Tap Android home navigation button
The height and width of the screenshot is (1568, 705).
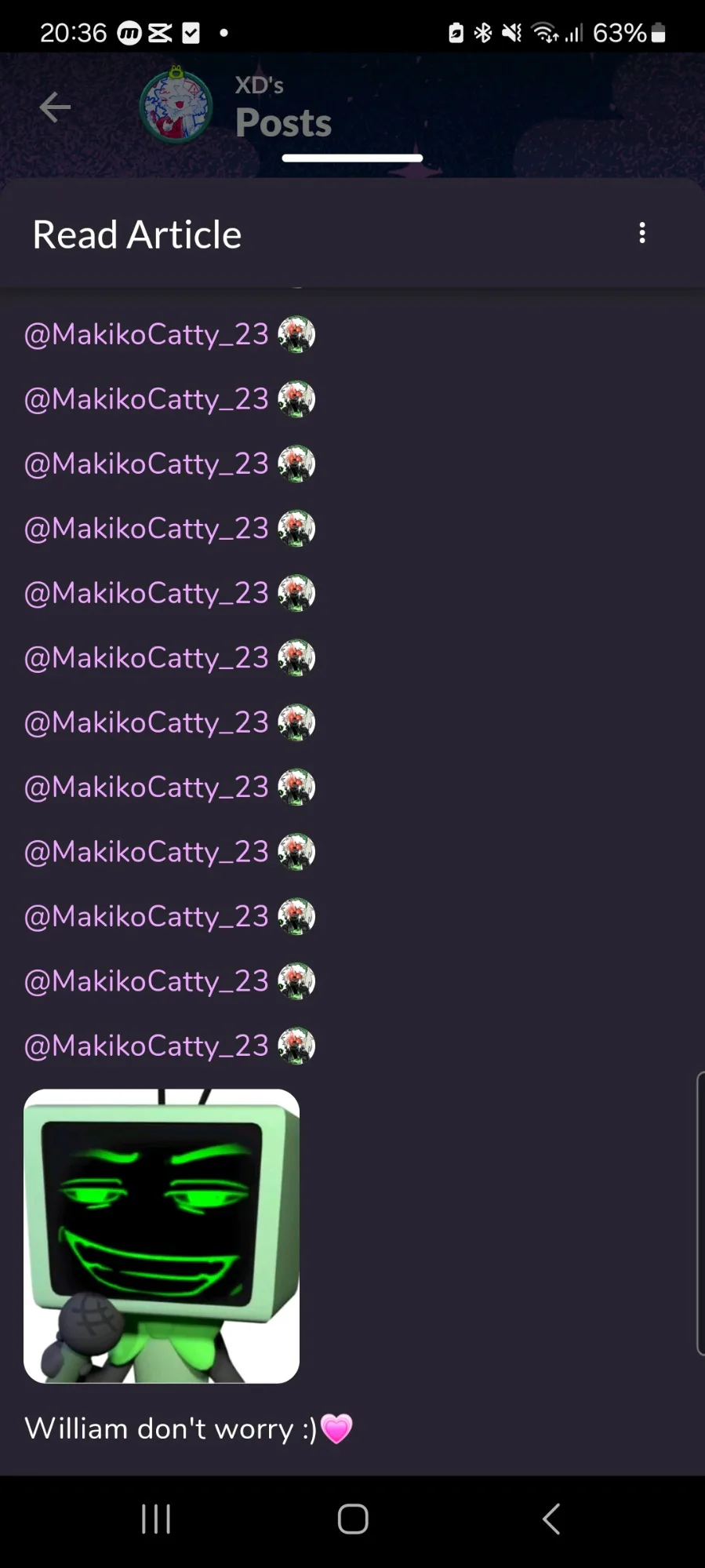pos(353,1519)
